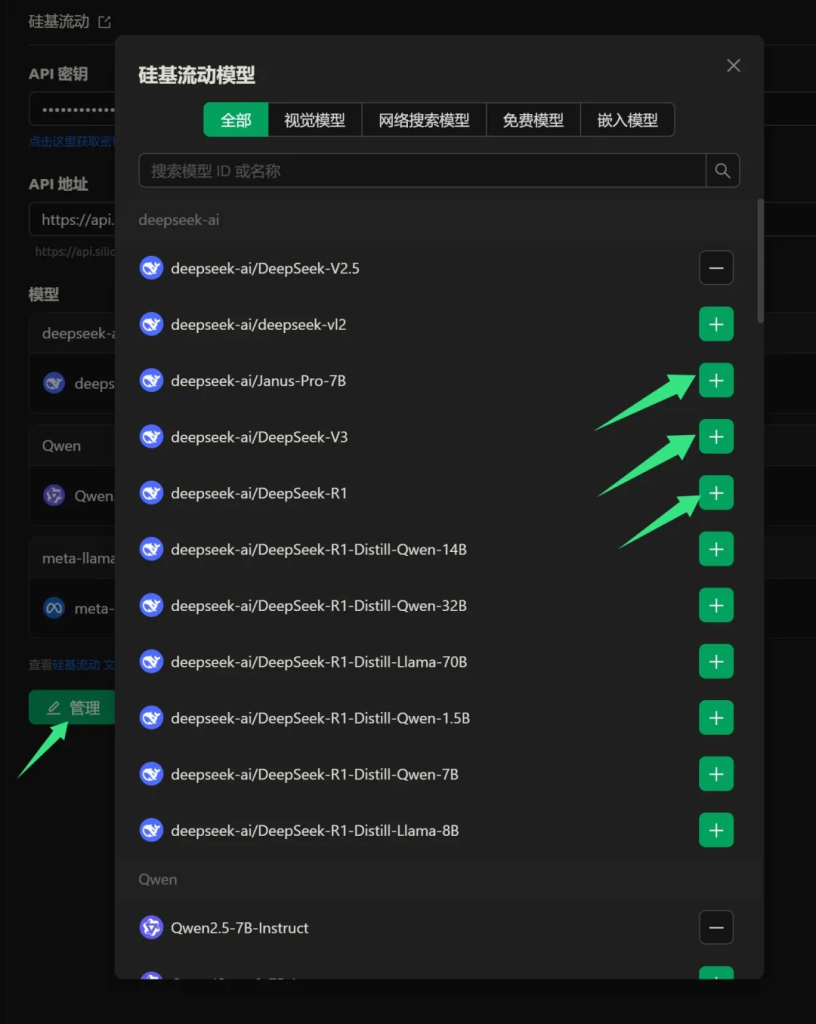Add DeepSeek-R1-Distill-Qwen-14B with its plus button

[x=716, y=549]
